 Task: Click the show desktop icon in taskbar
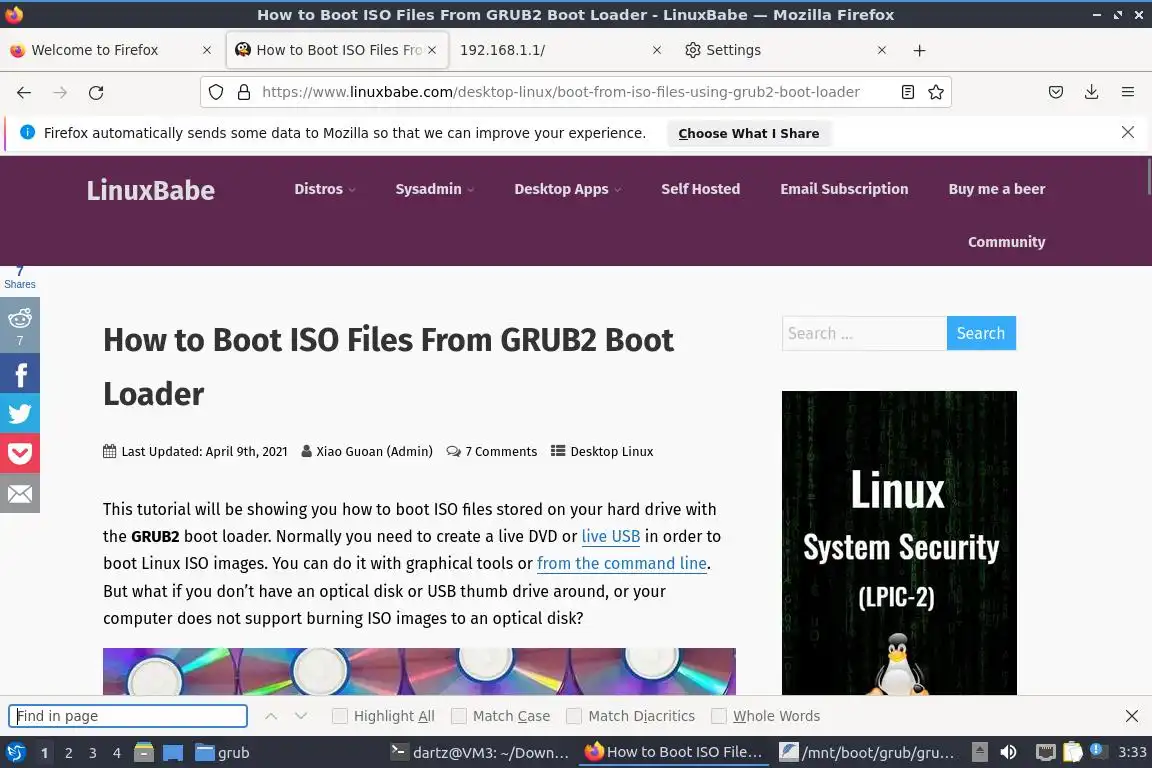[x=173, y=752]
